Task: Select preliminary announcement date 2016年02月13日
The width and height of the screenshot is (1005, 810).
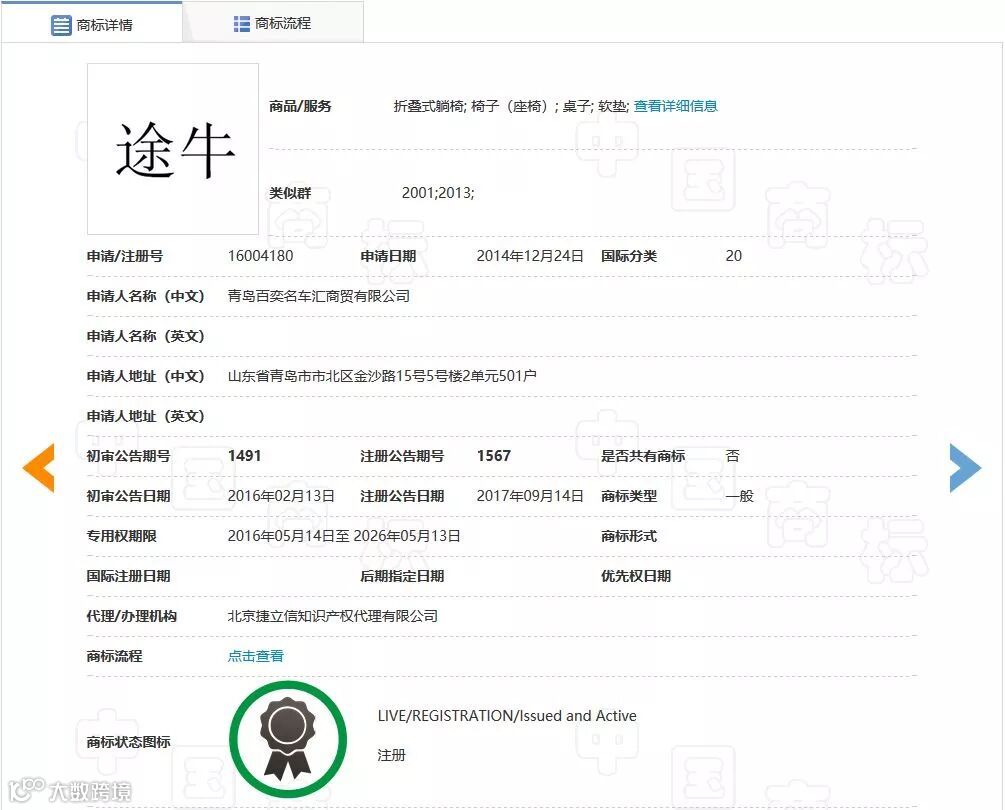Action: pyautogui.click(x=281, y=496)
